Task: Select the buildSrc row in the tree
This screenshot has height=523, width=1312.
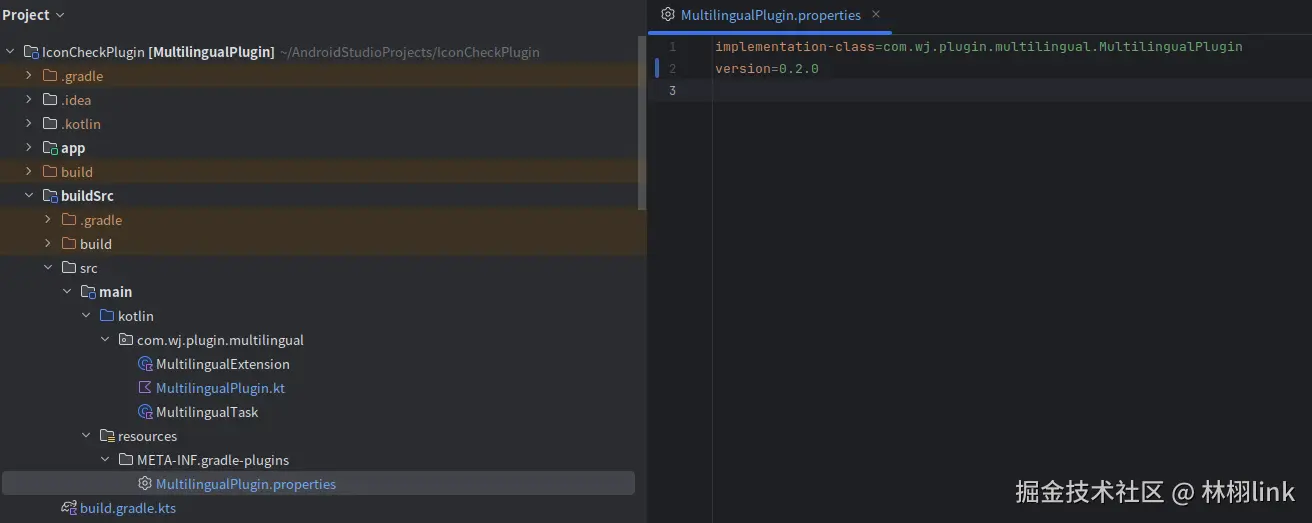Action: pyautogui.click(x=319, y=196)
